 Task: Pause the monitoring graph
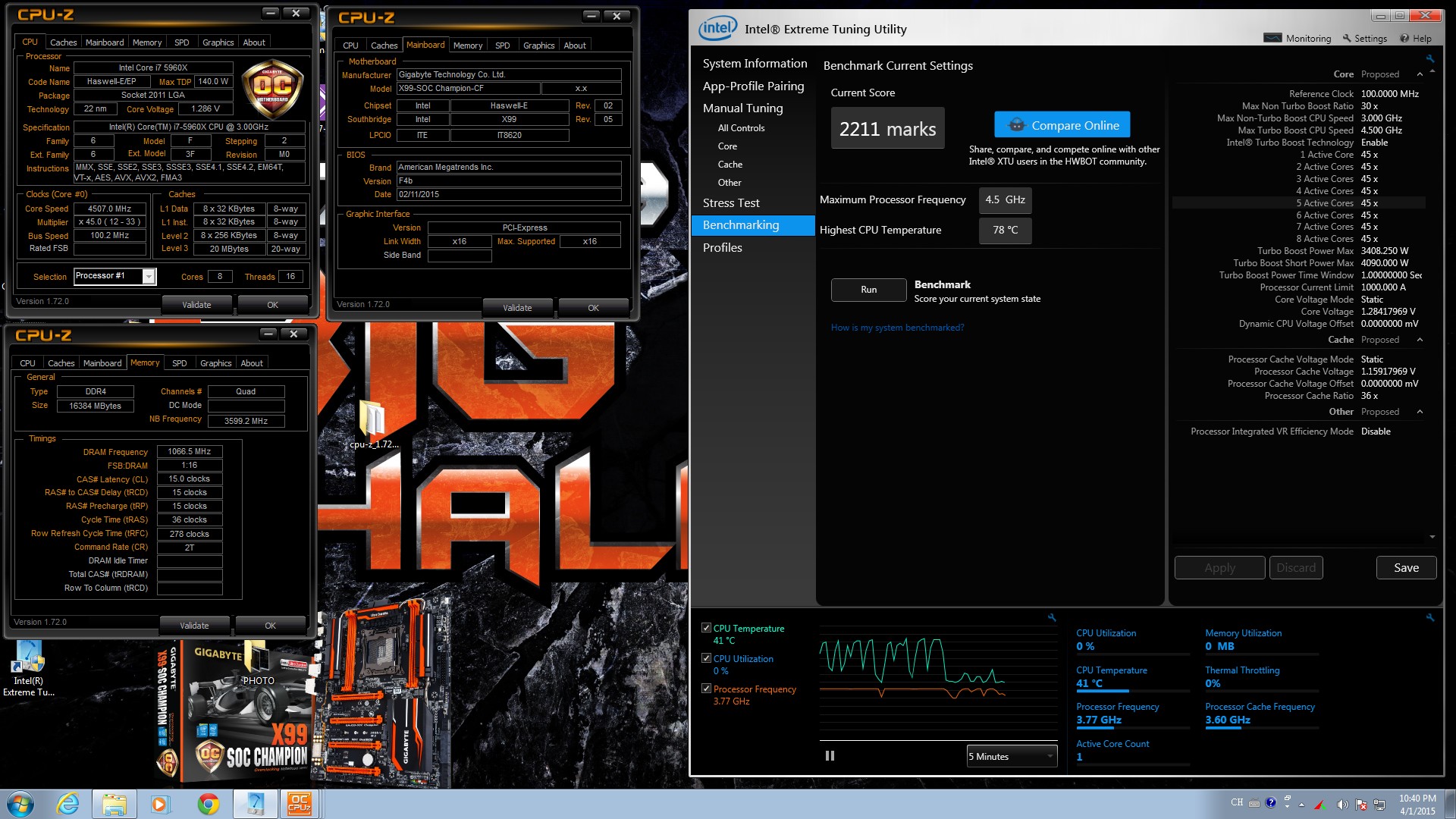(830, 756)
